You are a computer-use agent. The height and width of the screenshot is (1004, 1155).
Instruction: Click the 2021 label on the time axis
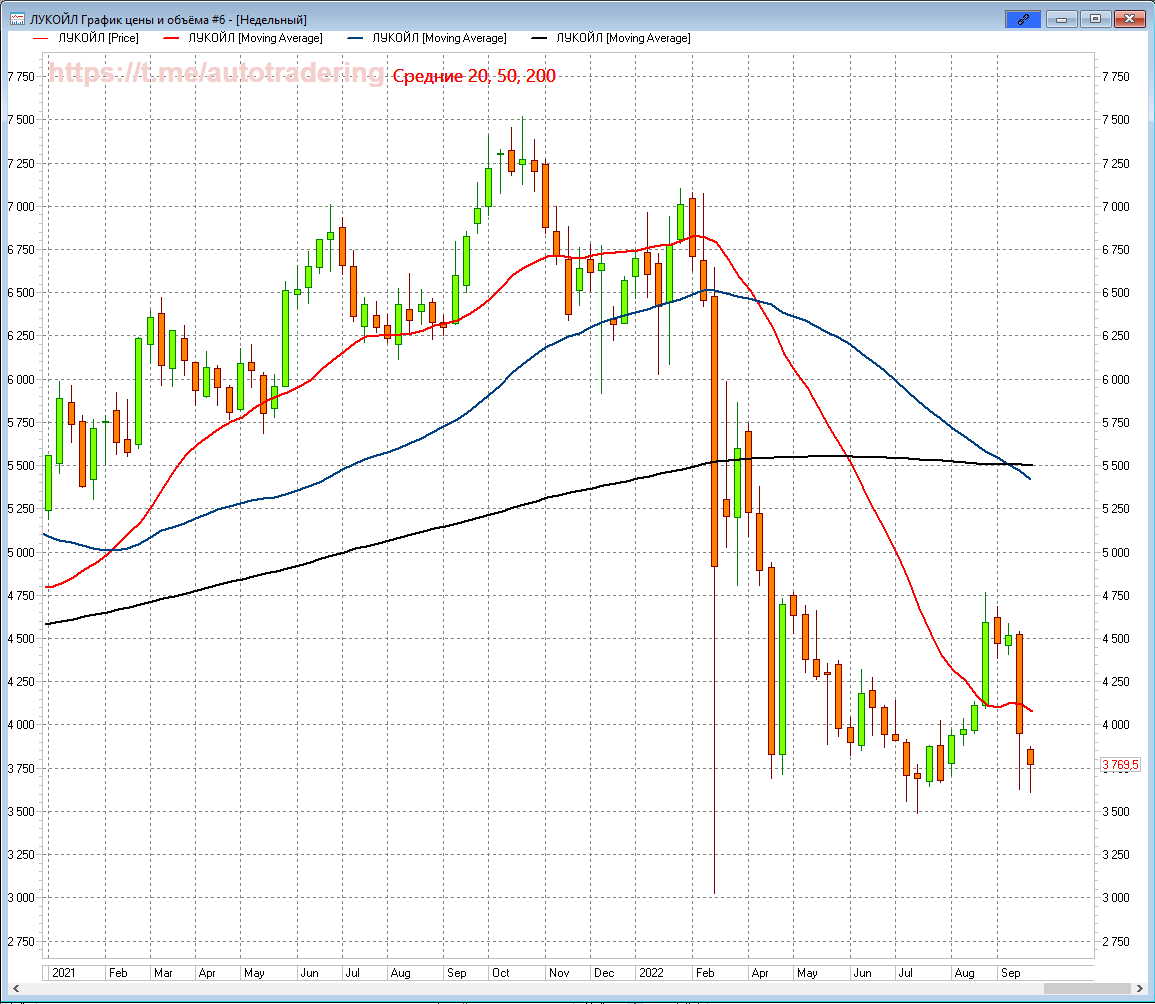coord(63,972)
